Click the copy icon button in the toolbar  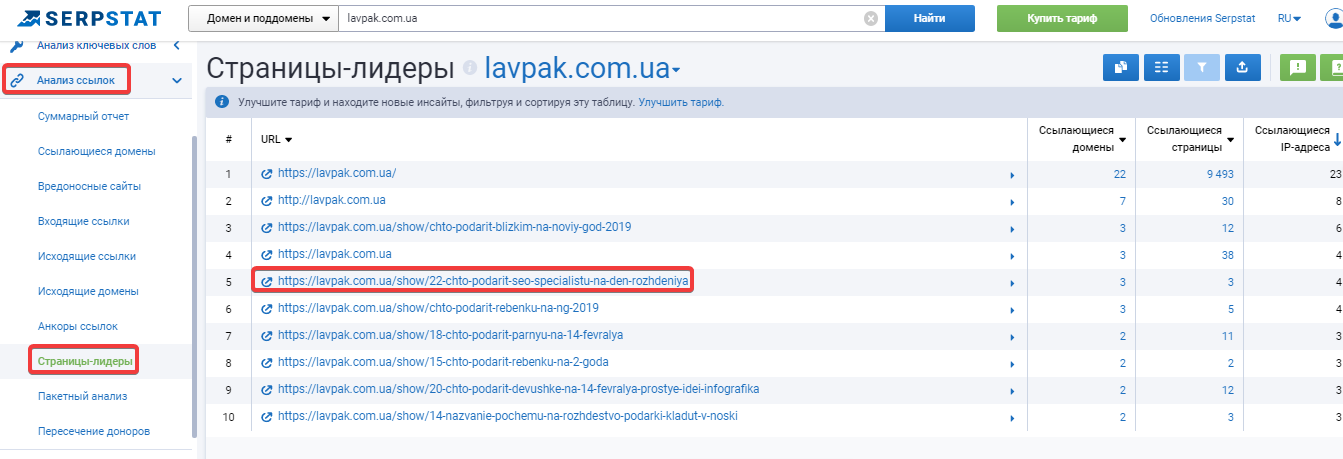[1121, 67]
